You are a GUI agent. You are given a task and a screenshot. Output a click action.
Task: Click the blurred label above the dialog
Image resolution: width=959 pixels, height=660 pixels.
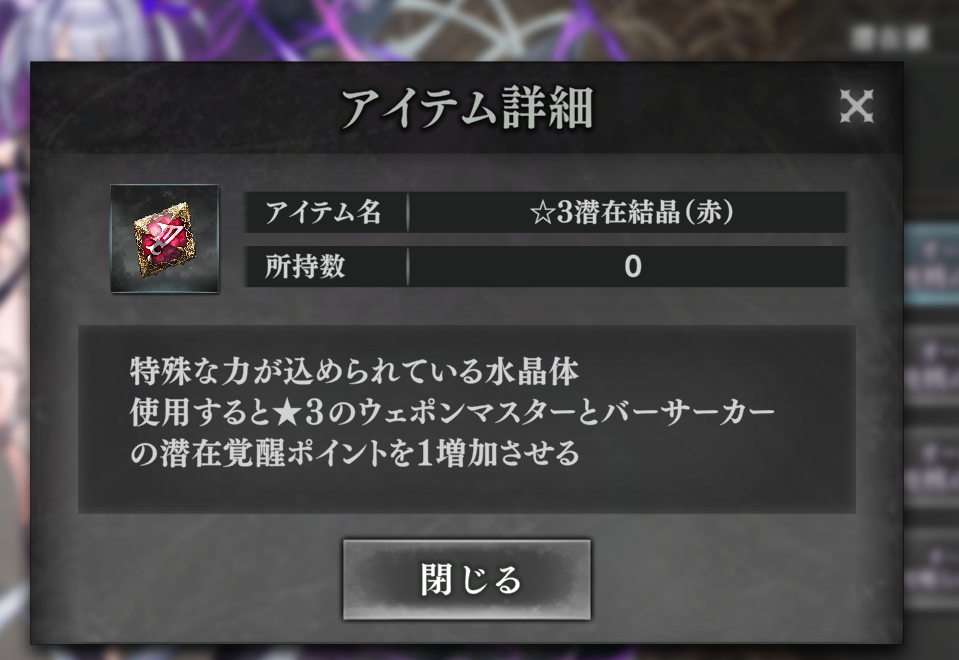(890, 40)
